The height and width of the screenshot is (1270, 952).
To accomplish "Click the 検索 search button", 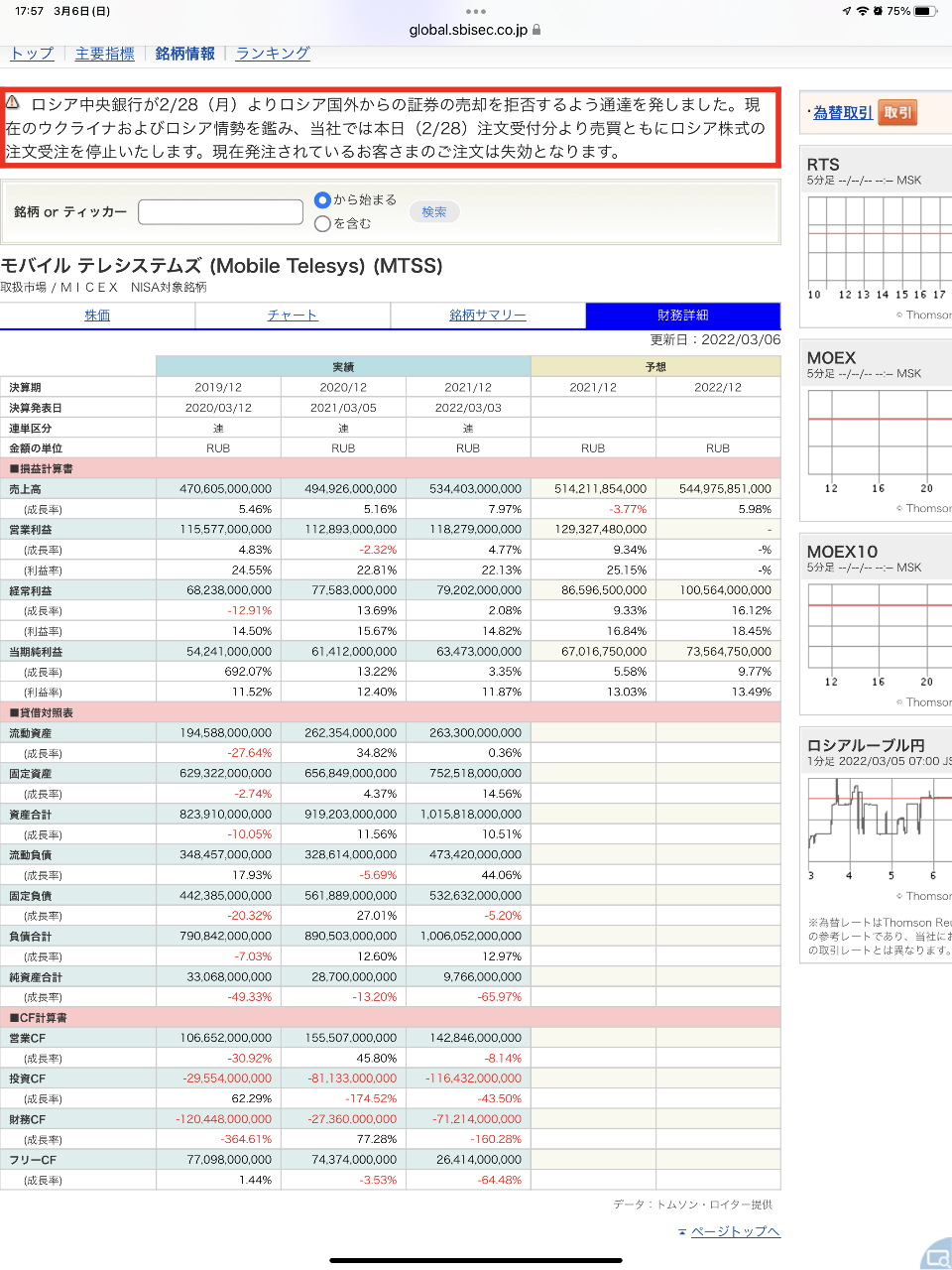I will pos(434,212).
